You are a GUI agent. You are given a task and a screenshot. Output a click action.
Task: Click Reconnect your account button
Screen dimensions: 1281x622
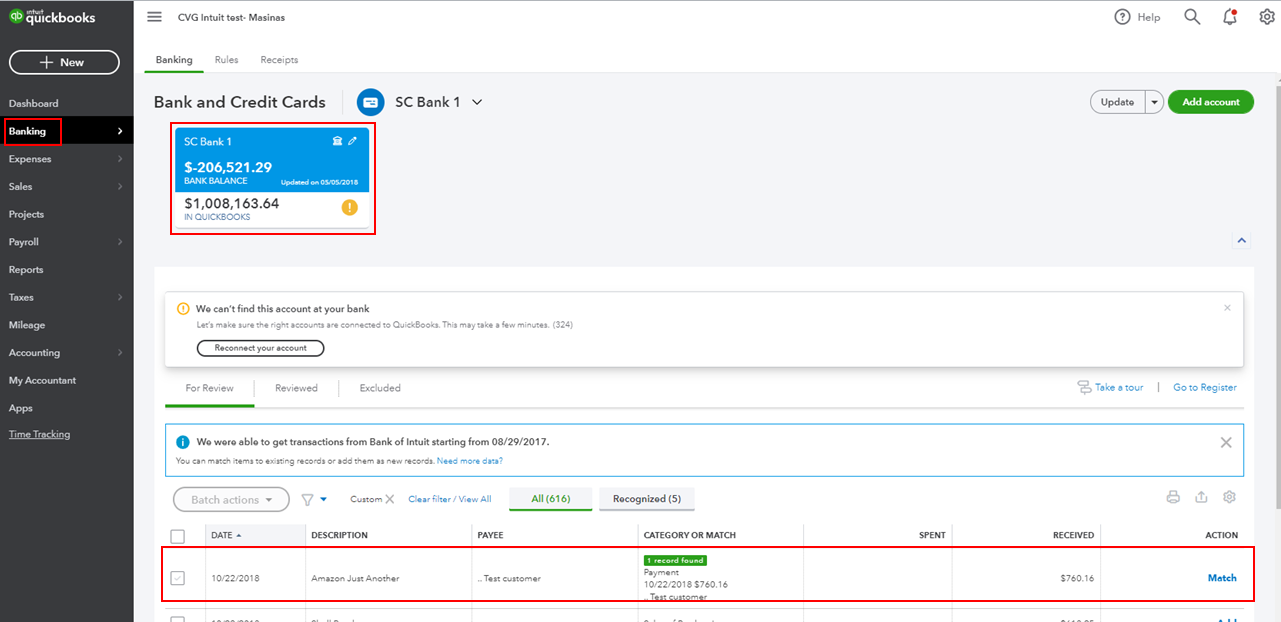260,348
